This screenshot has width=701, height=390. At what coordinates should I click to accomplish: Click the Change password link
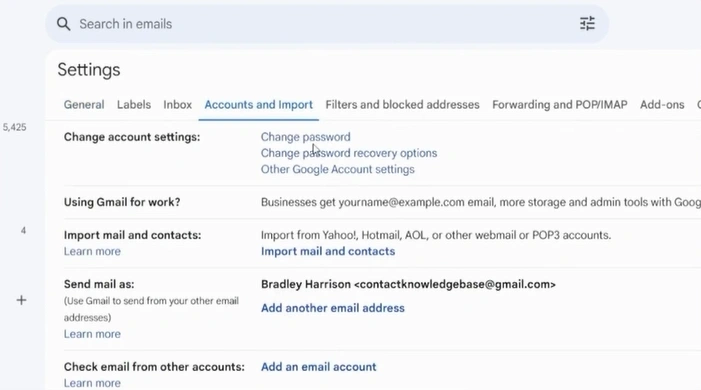(306, 137)
